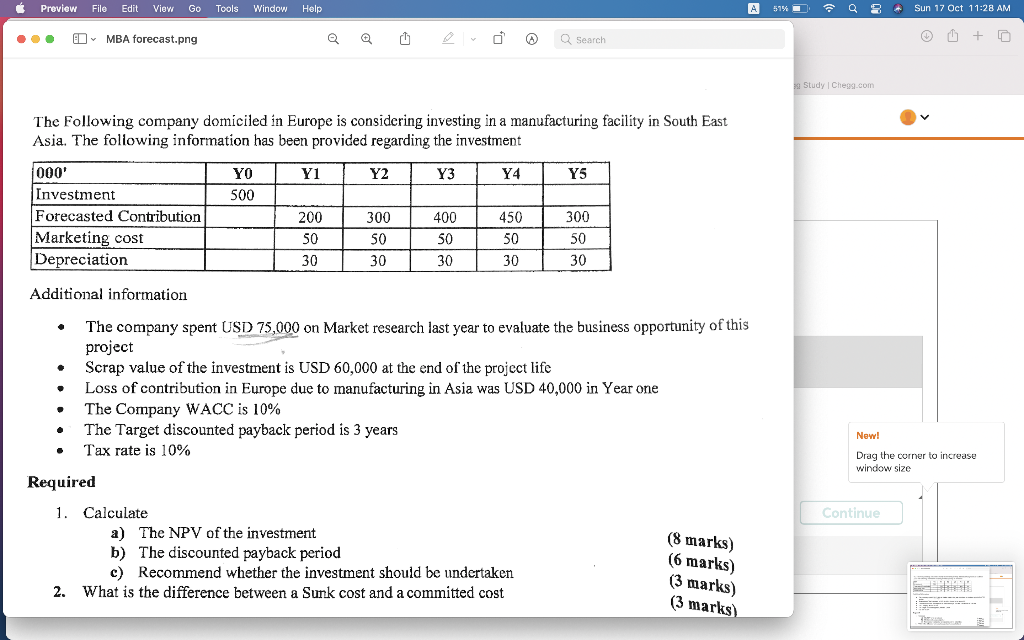Open the sidebar dropdown chevron

coord(95,38)
